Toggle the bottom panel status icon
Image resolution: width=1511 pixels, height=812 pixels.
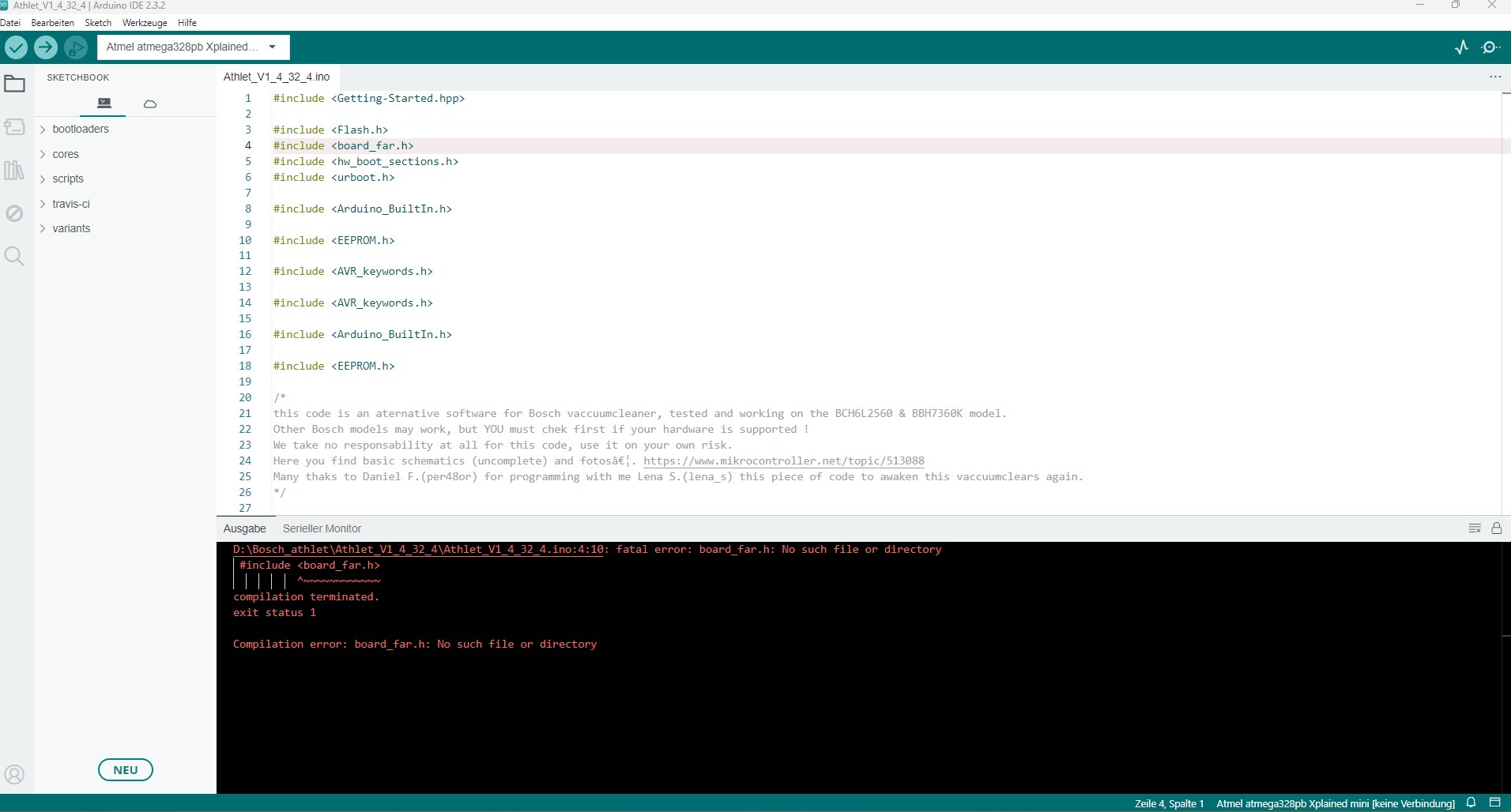tap(1494, 803)
